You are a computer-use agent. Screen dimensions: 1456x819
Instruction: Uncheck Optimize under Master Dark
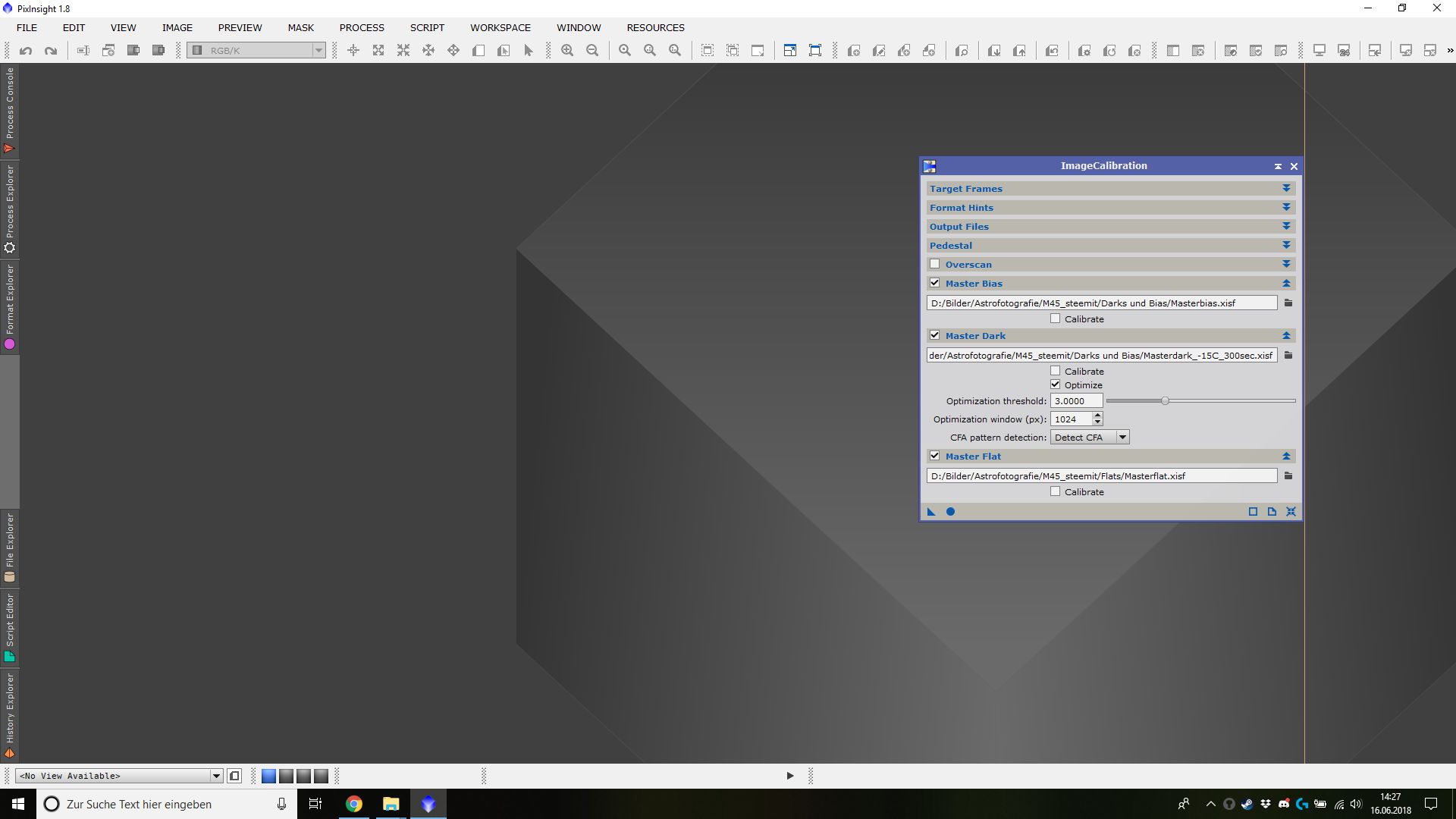[x=1055, y=384]
